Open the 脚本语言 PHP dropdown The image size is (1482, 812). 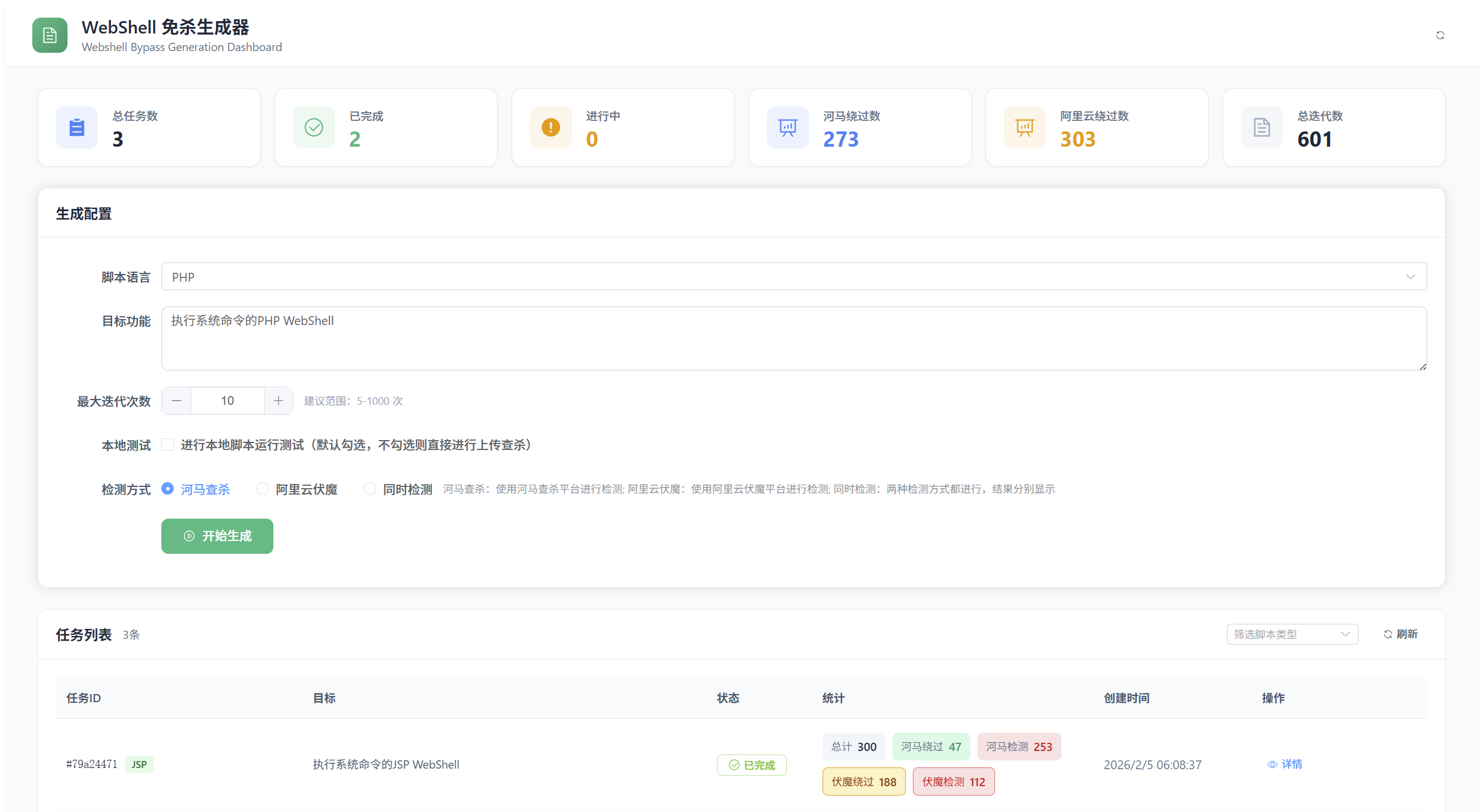pyautogui.click(x=794, y=277)
